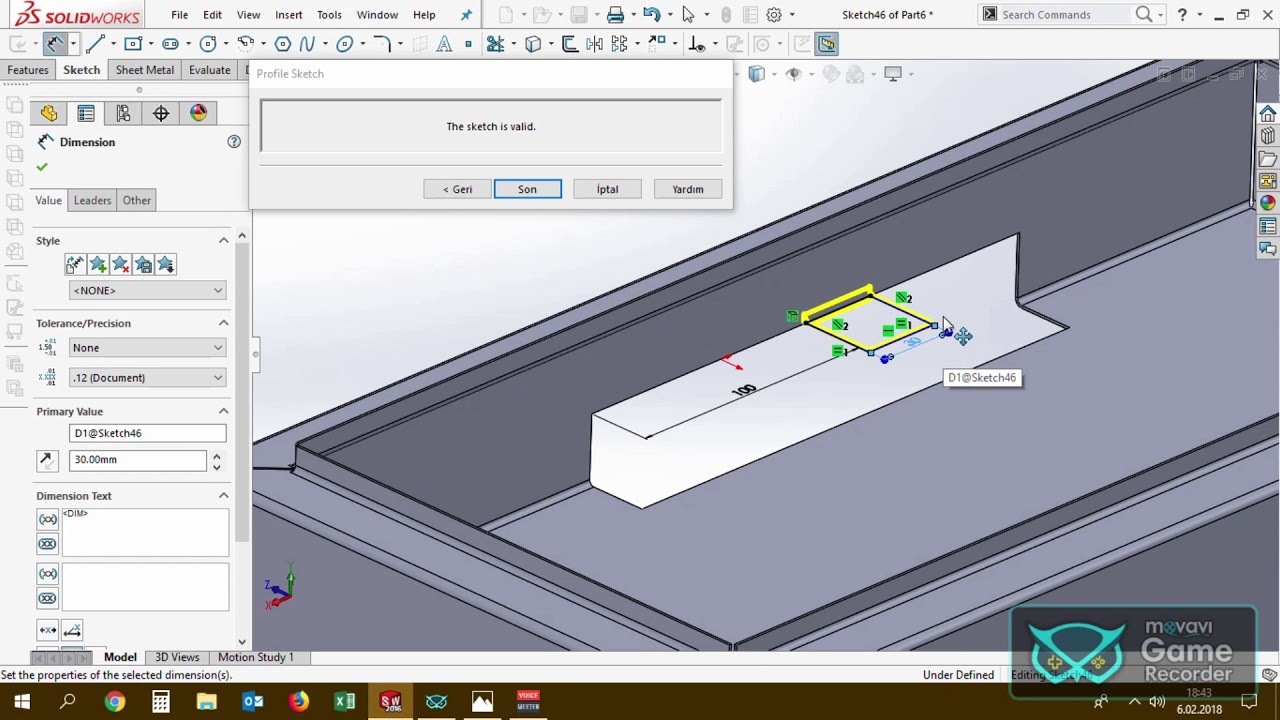Confirm dimension with the green checkmark
The height and width of the screenshot is (720, 1280).
tap(42, 167)
